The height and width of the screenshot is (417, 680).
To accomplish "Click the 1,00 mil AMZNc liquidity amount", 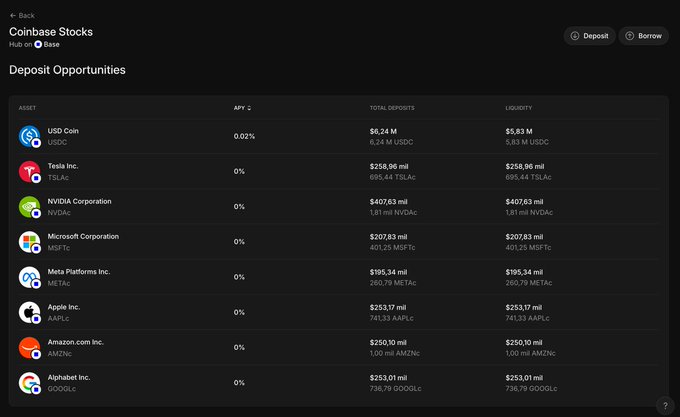I will tap(530, 353).
